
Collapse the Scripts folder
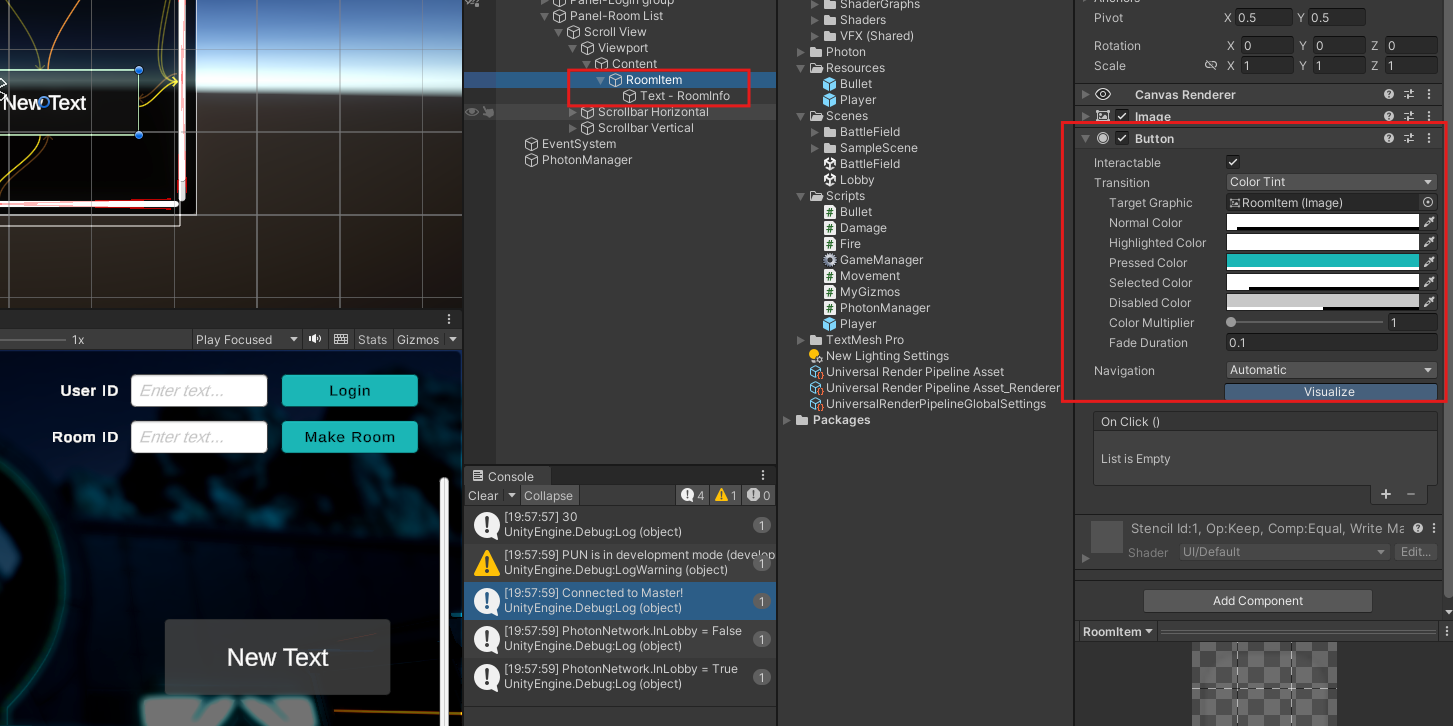tap(801, 196)
